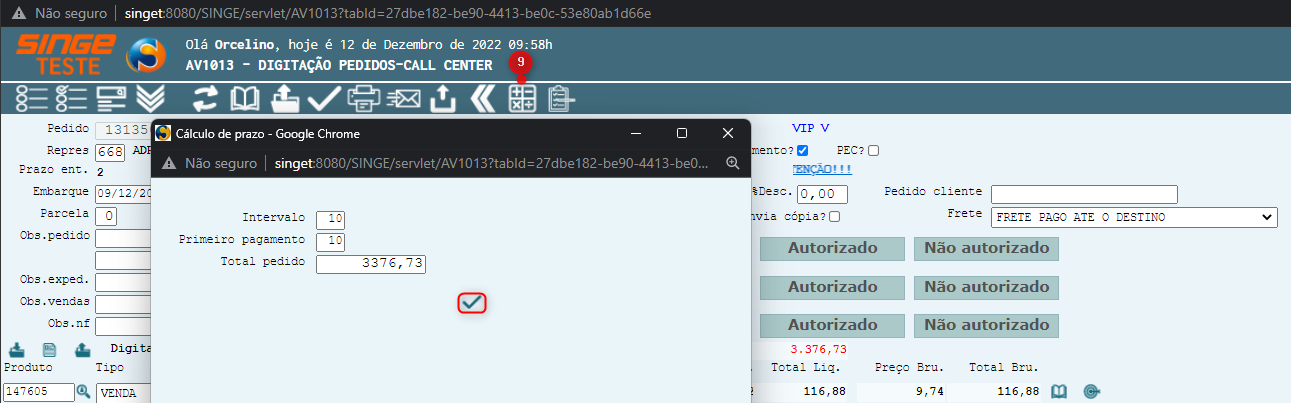This screenshot has height=403, width=1291.
Task: Toggle the 'Envia cópia?' checkbox
Action: coord(834,216)
